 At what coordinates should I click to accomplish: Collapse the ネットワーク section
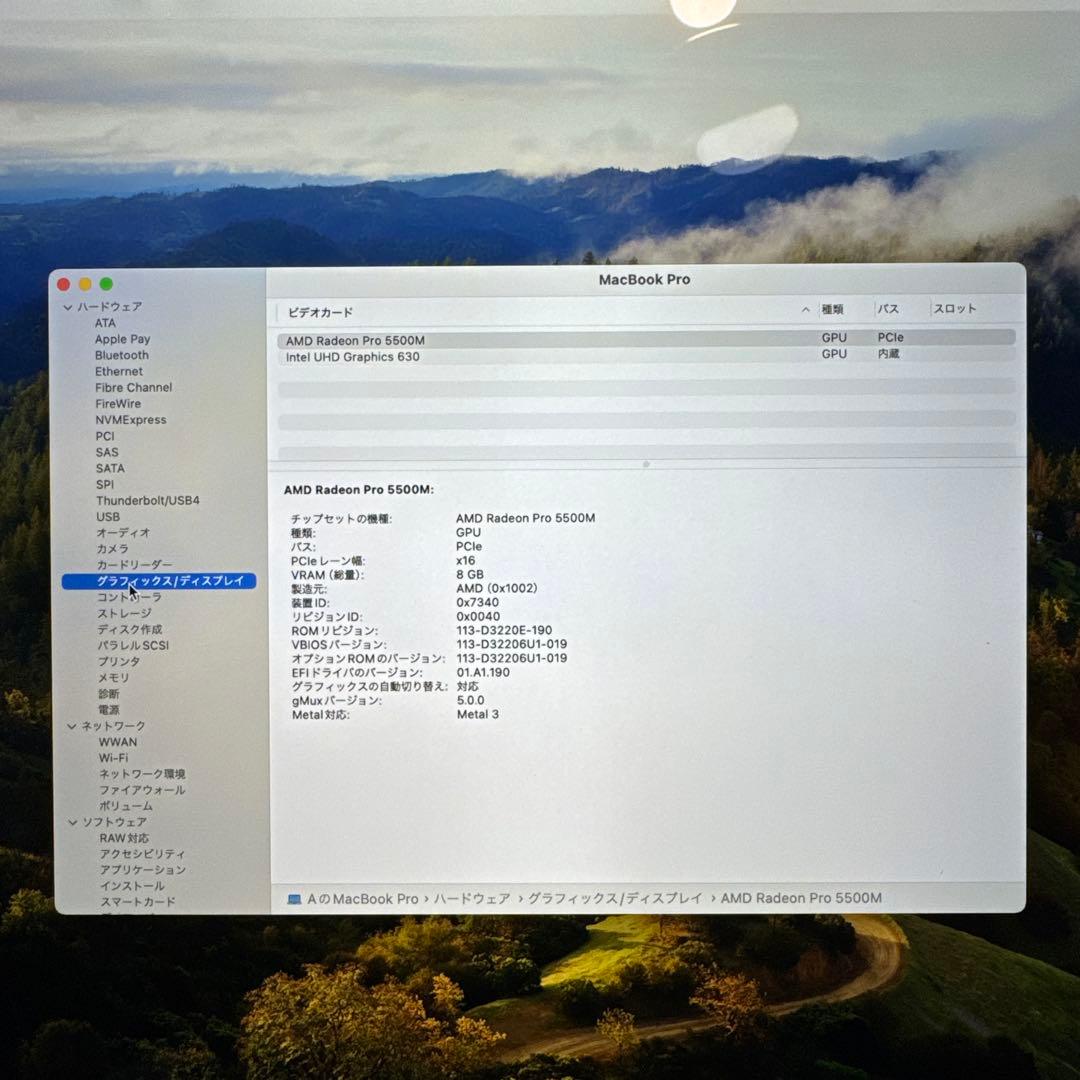click(x=70, y=725)
